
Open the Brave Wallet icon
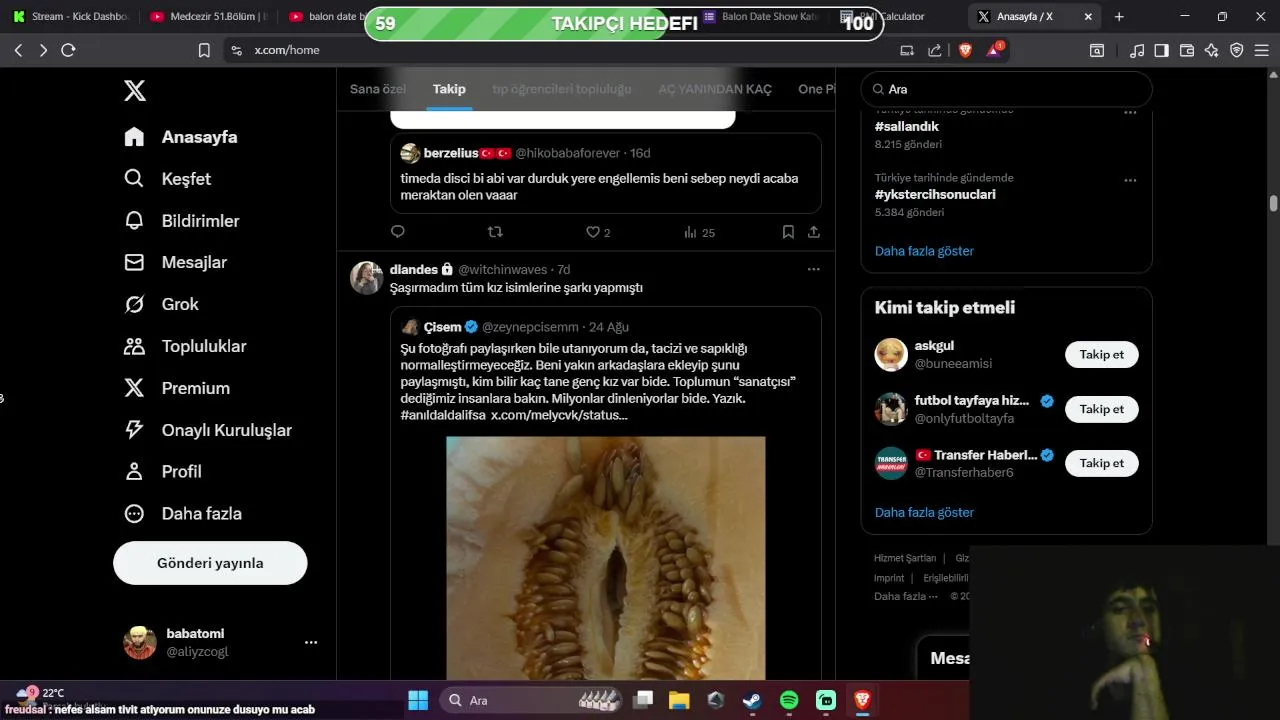[1187, 50]
